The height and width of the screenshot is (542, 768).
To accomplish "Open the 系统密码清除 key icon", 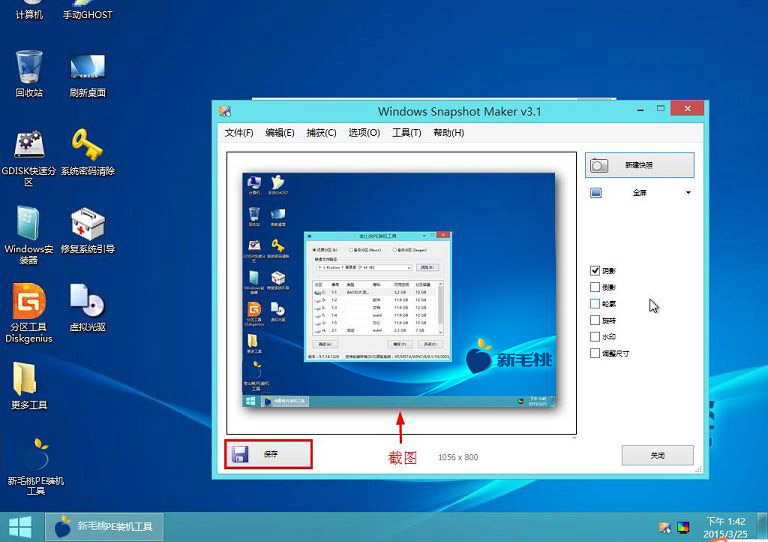I will [x=88, y=152].
